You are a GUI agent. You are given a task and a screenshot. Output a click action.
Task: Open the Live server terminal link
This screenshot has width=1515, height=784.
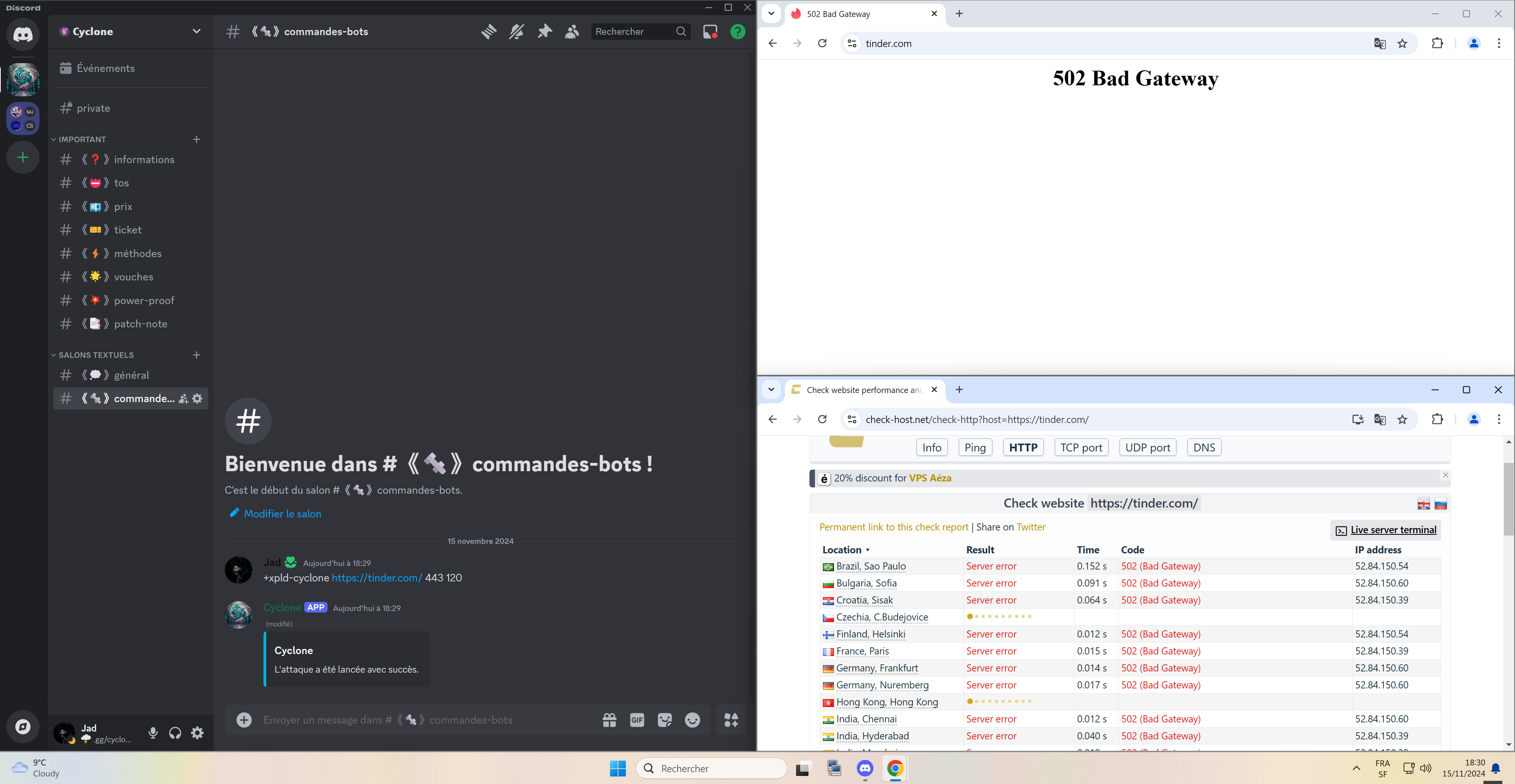(1393, 530)
